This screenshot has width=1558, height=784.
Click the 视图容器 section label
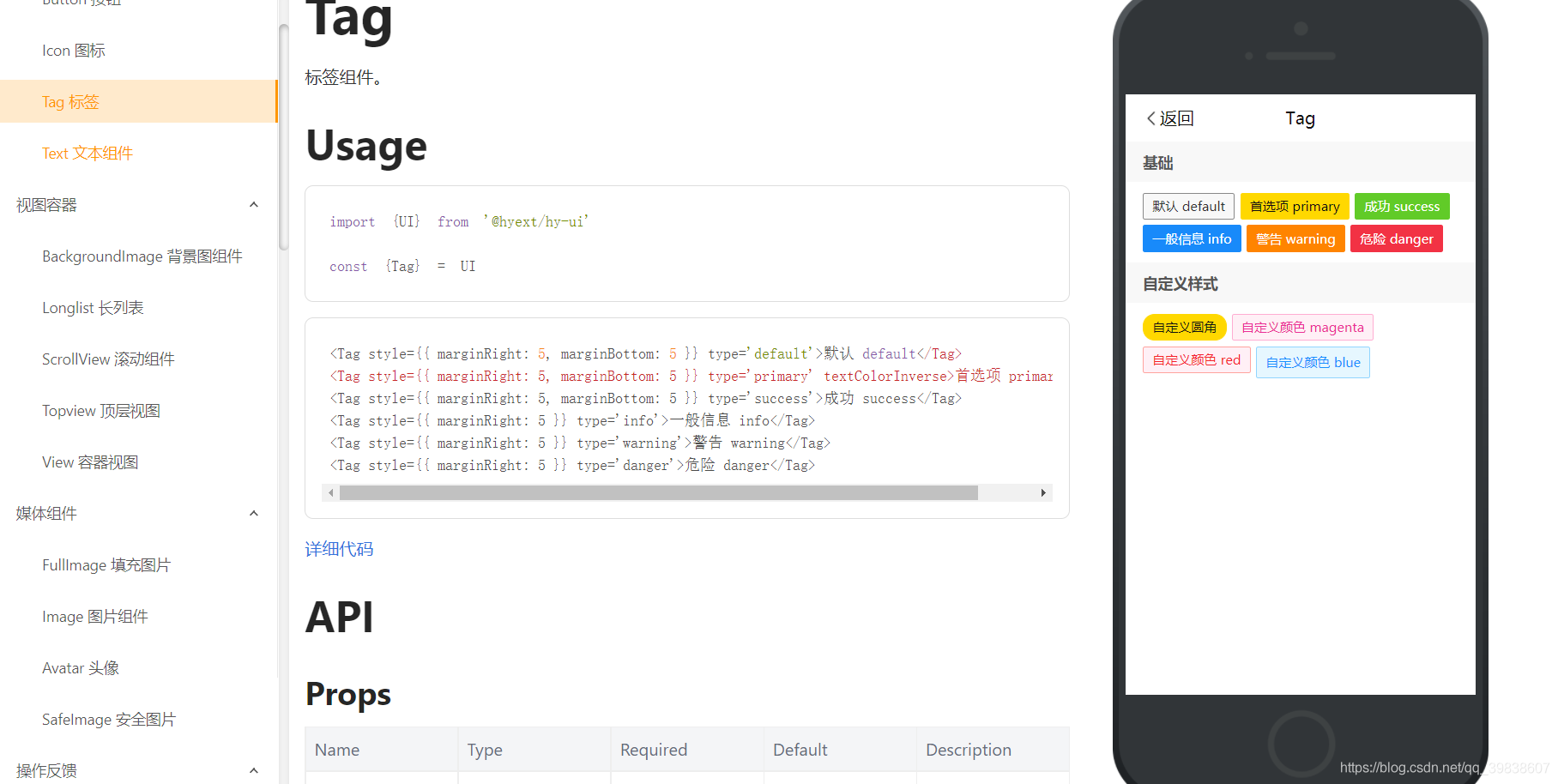(x=46, y=205)
